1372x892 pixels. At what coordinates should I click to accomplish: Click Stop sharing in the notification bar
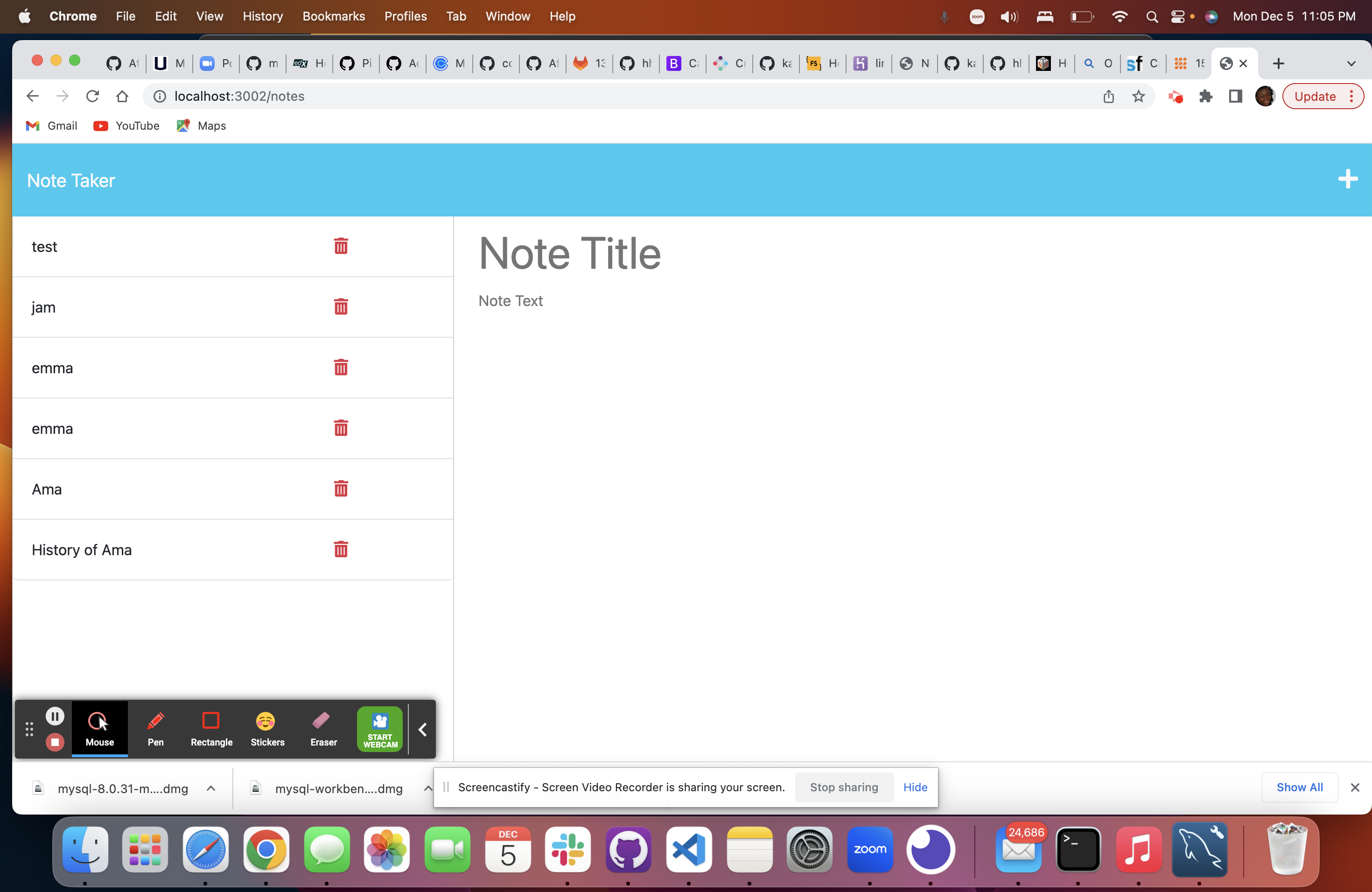(844, 787)
